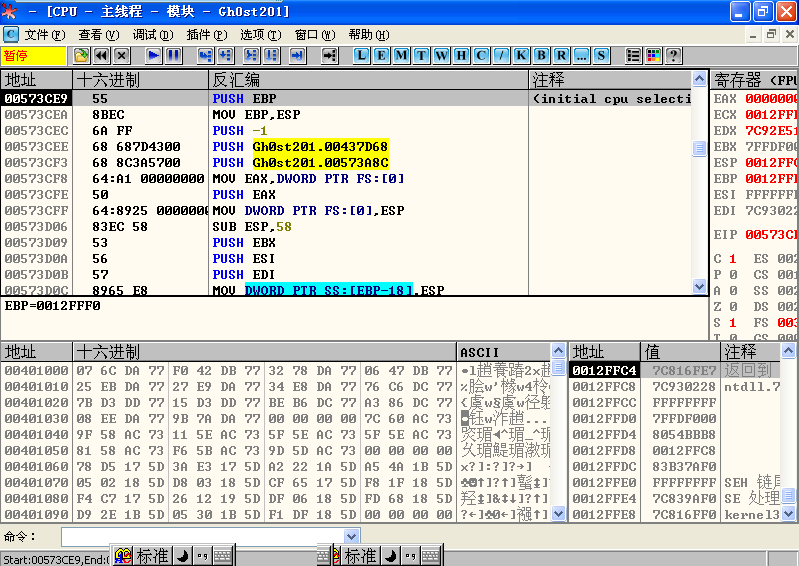799x566 pixels.
Task: Click the 反汇编 column header
Action: (x=368, y=80)
